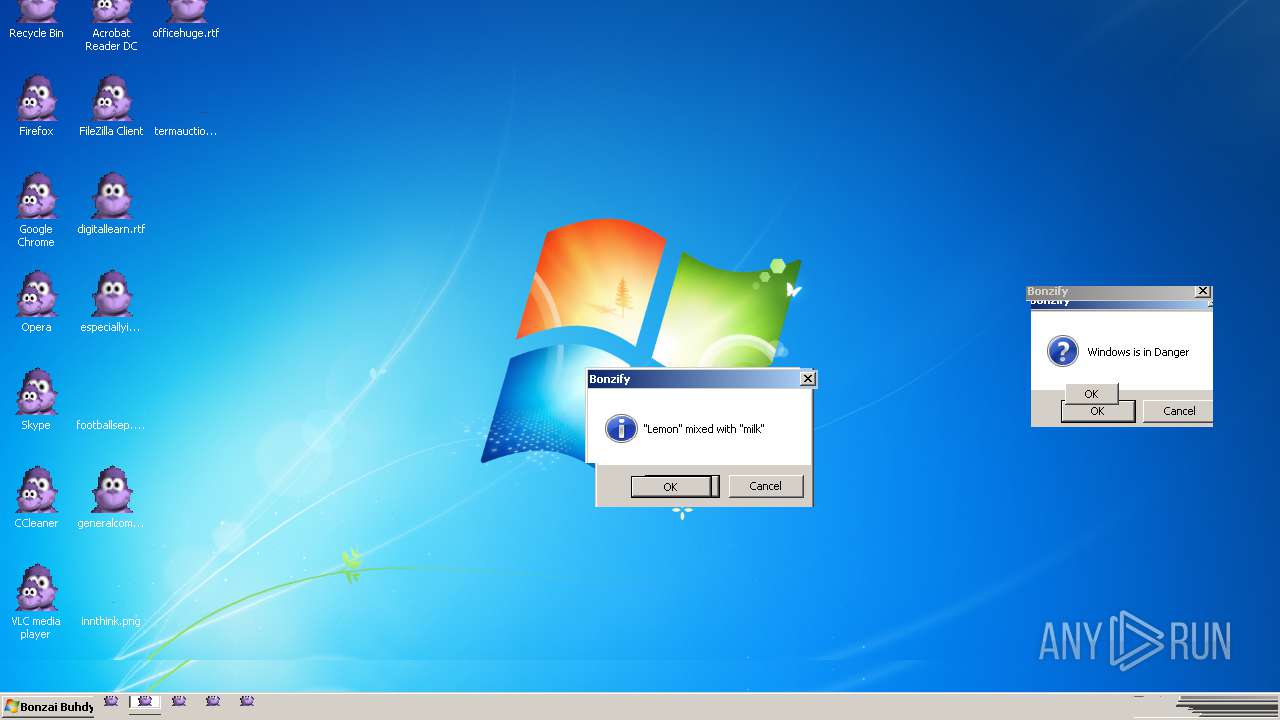Launch Acrobat Reader DC from the desktop
1280x720 pixels.
(111, 26)
